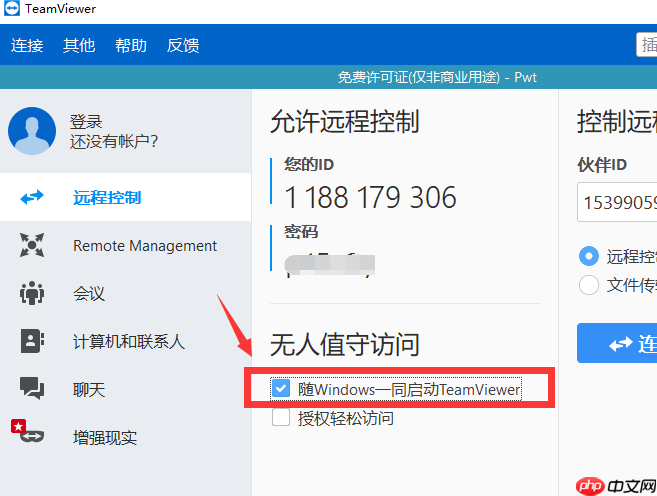Viewport: 657px width, 496px height.
Task: Select the 文件传输 radio button
Action: (x=589, y=285)
